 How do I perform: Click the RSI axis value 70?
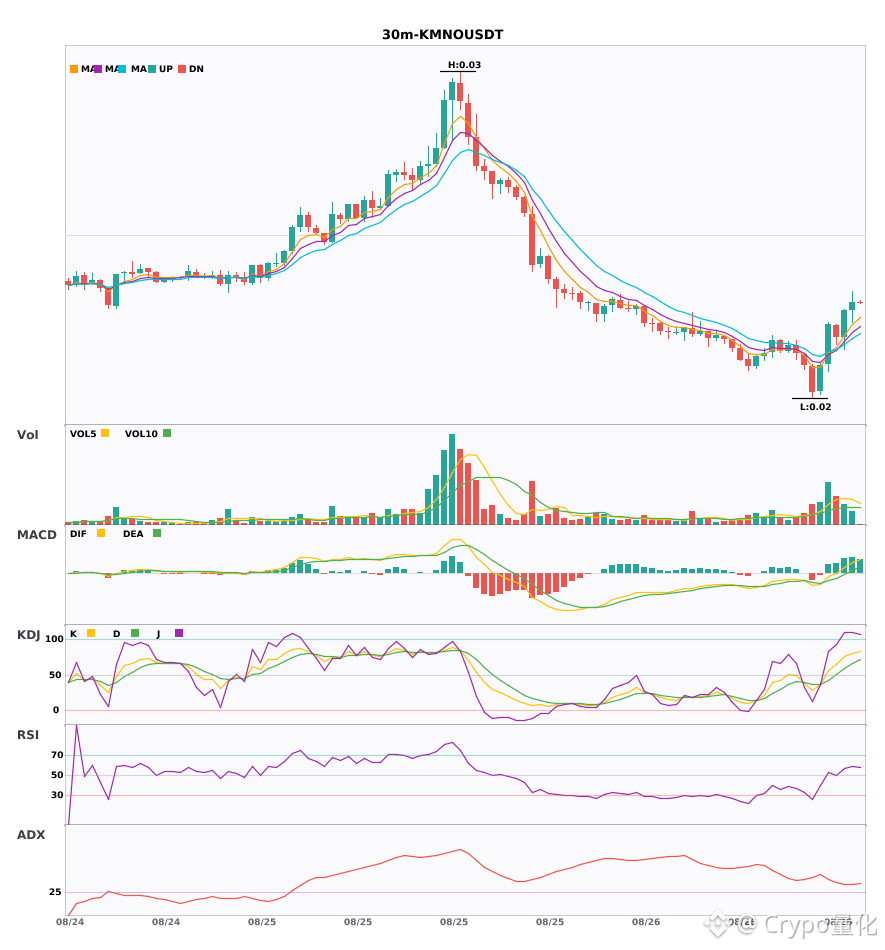(x=58, y=755)
